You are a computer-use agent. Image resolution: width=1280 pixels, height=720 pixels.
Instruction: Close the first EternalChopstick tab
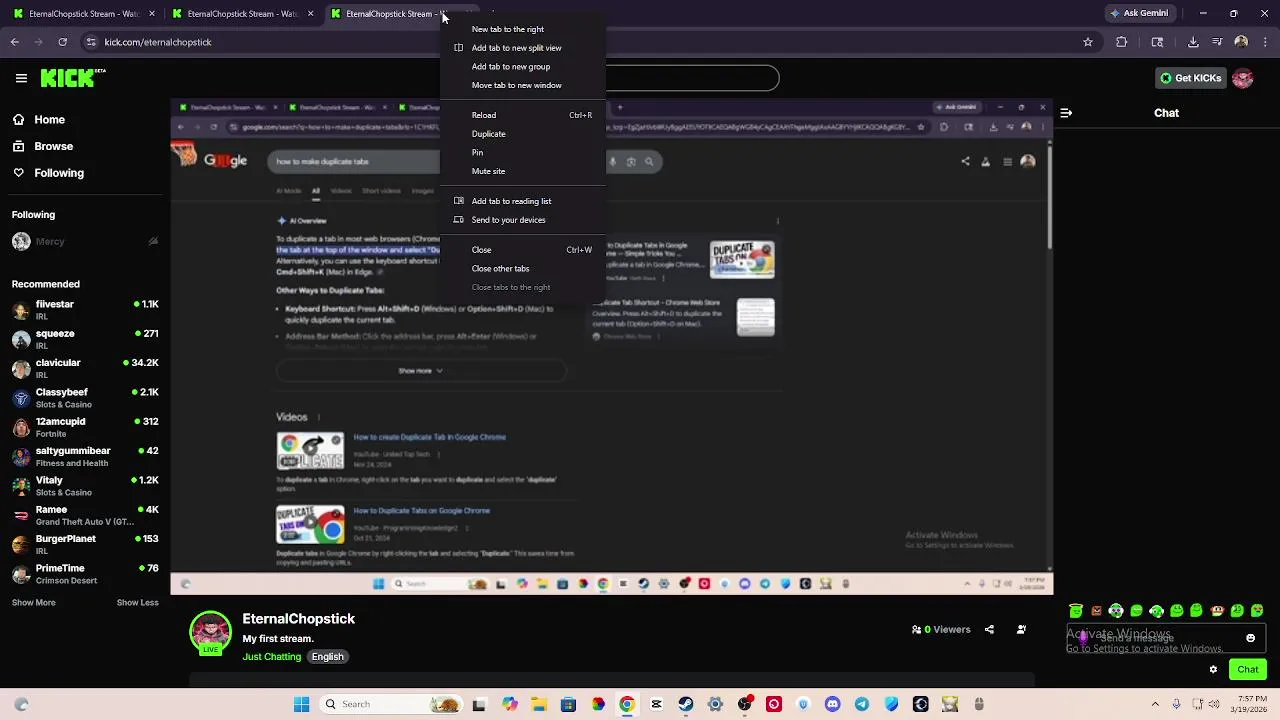152,14
